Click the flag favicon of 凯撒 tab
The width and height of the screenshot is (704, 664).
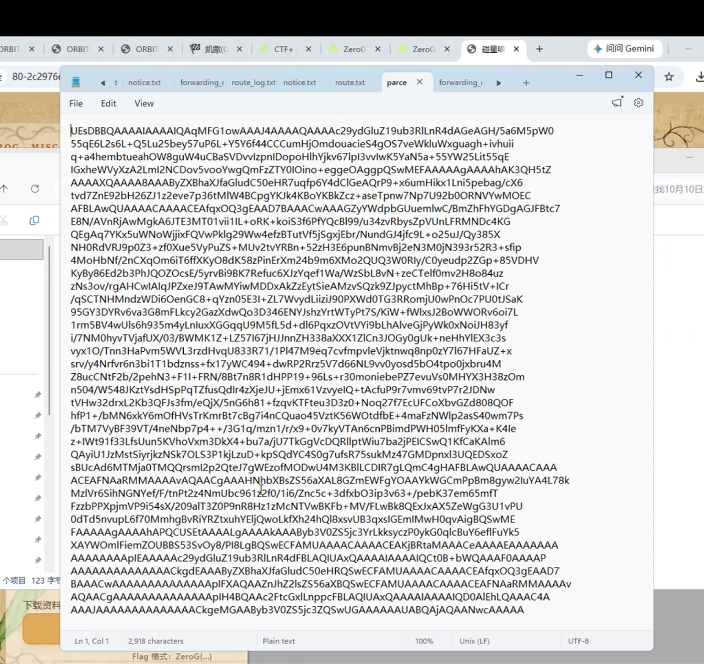click(x=195, y=48)
